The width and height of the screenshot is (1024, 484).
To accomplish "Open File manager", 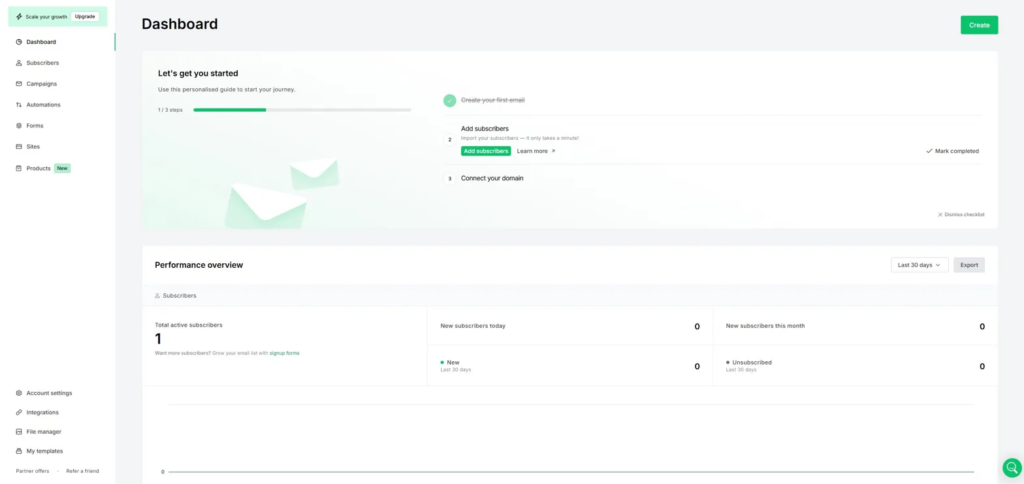I will pyautogui.click(x=44, y=432).
